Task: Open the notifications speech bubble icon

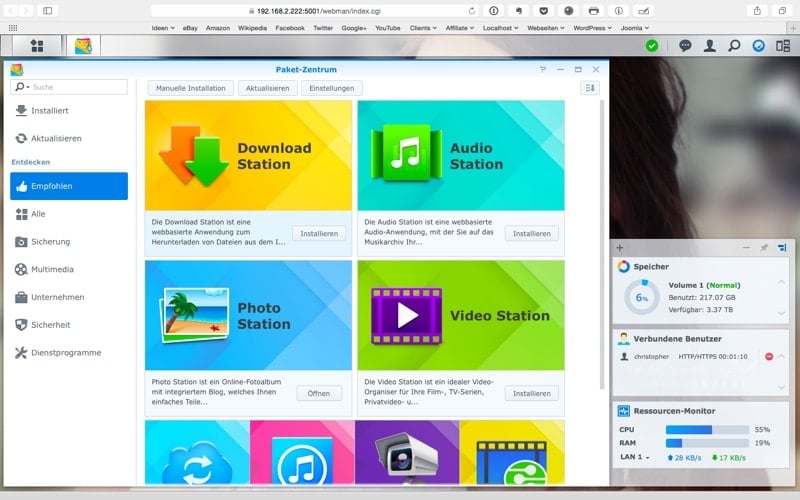Action: click(x=685, y=46)
